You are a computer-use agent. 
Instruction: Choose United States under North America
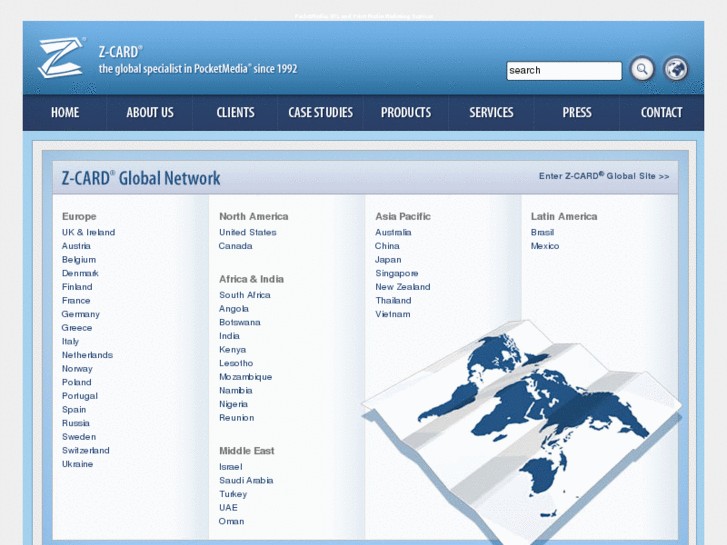point(248,232)
